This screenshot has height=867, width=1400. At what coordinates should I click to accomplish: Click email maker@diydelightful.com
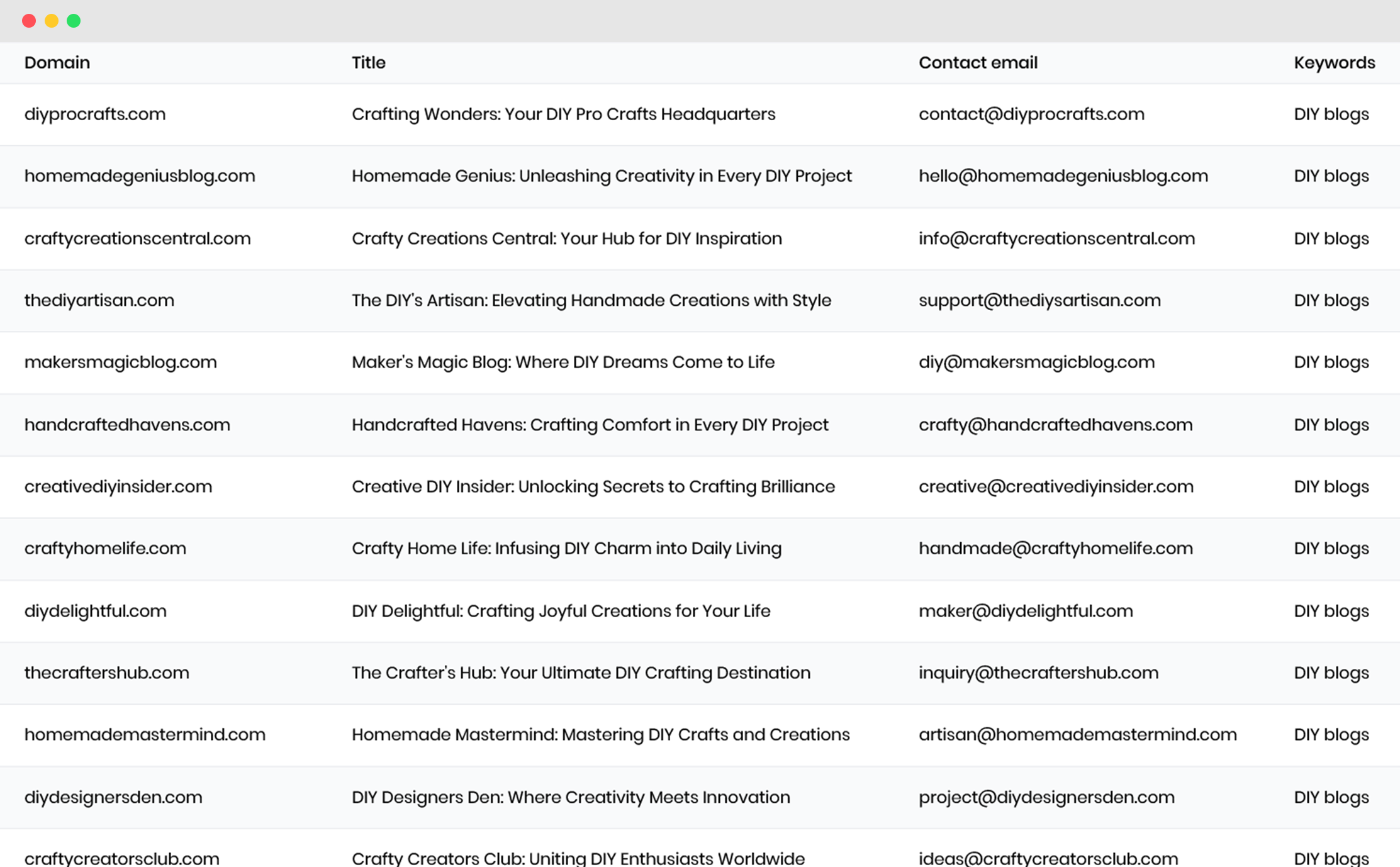(1026, 611)
